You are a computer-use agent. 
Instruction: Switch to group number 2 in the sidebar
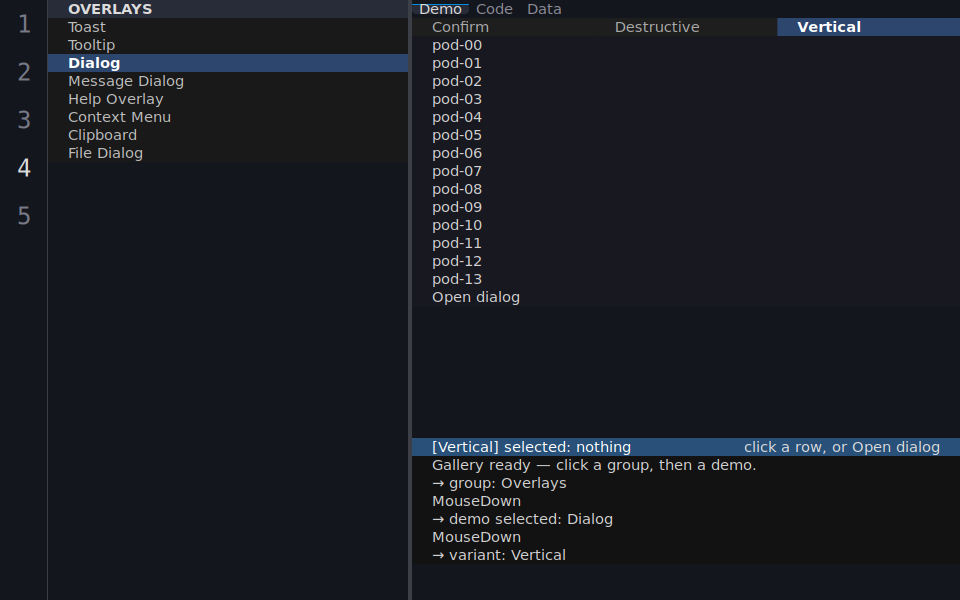pyautogui.click(x=24, y=72)
